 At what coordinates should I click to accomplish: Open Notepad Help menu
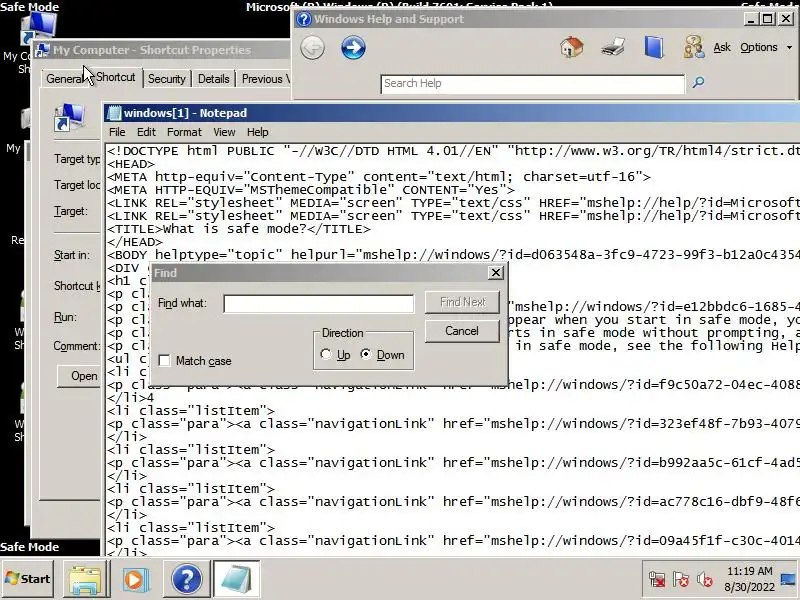(x=258, y=132)
